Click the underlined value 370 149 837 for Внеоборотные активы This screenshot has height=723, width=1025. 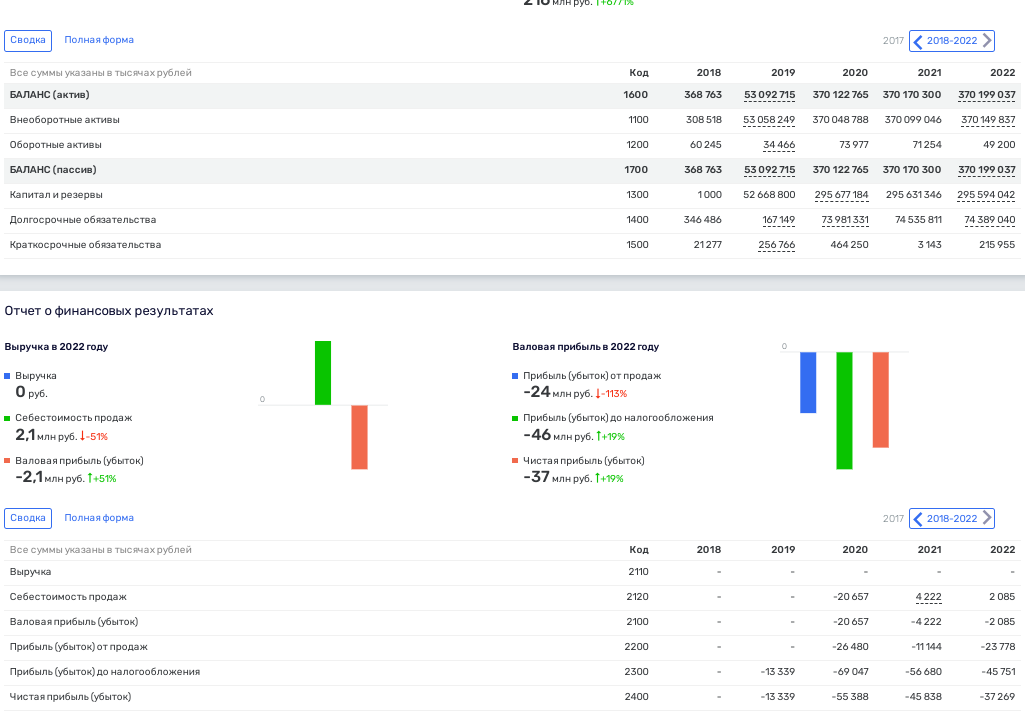click(988, 120)
